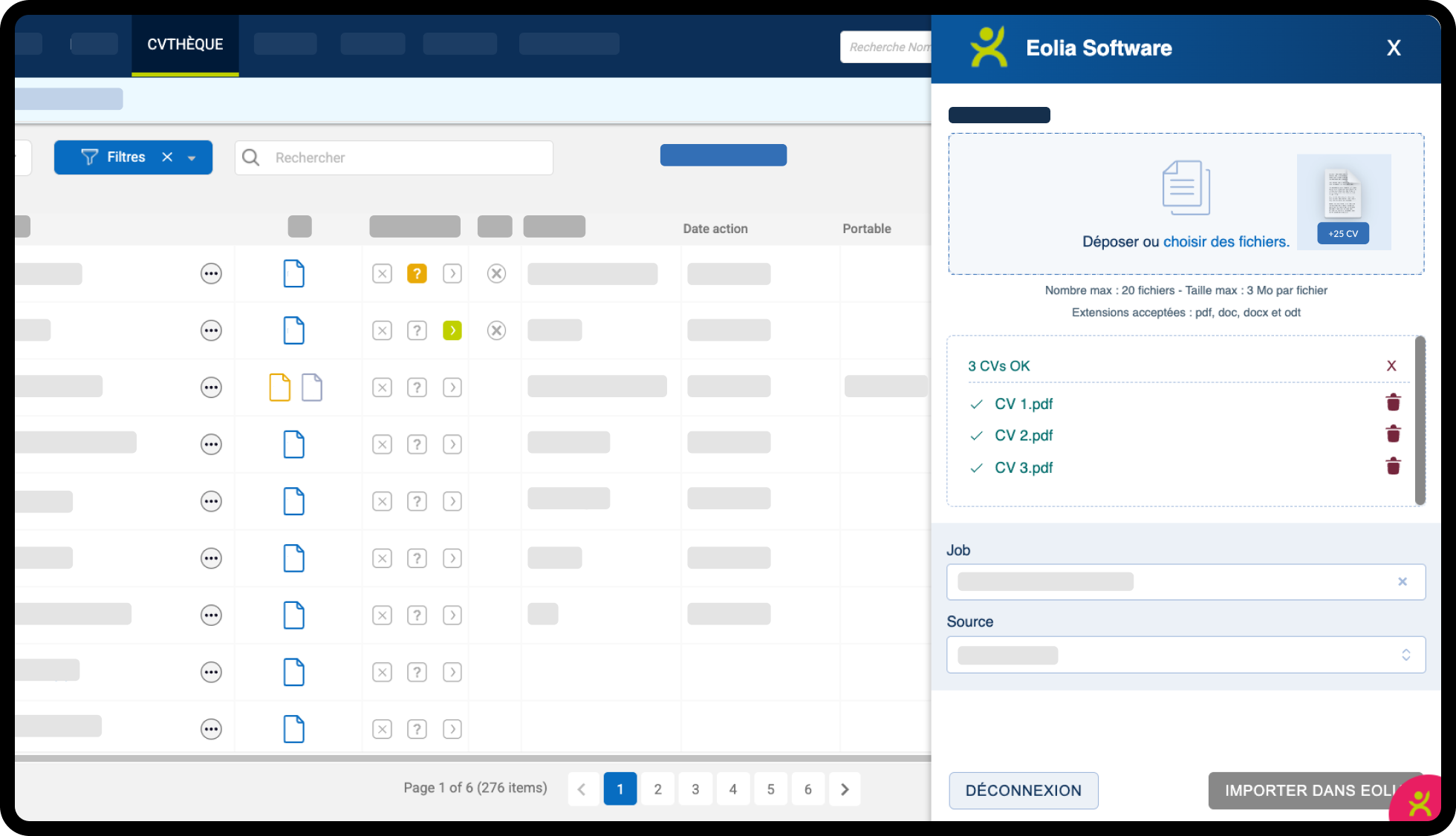Viewport: 1456px width, 836px height.
Task: Open first row's three-dots action menu
Action: [x=211, y=274]
